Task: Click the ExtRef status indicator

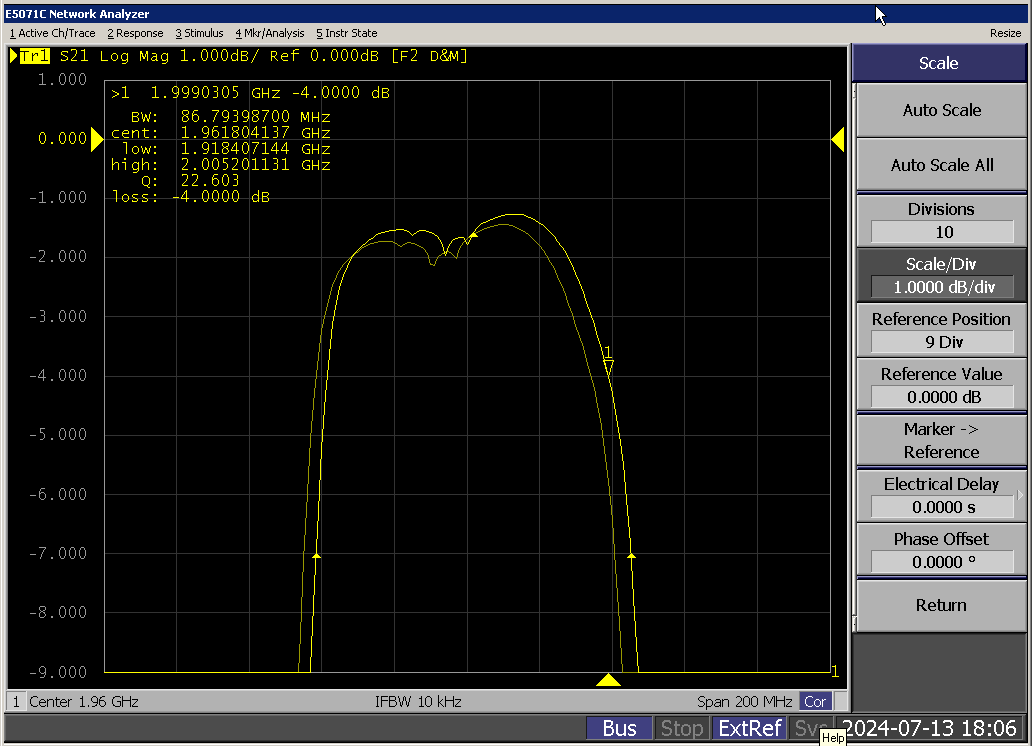Action: (751, 728)
